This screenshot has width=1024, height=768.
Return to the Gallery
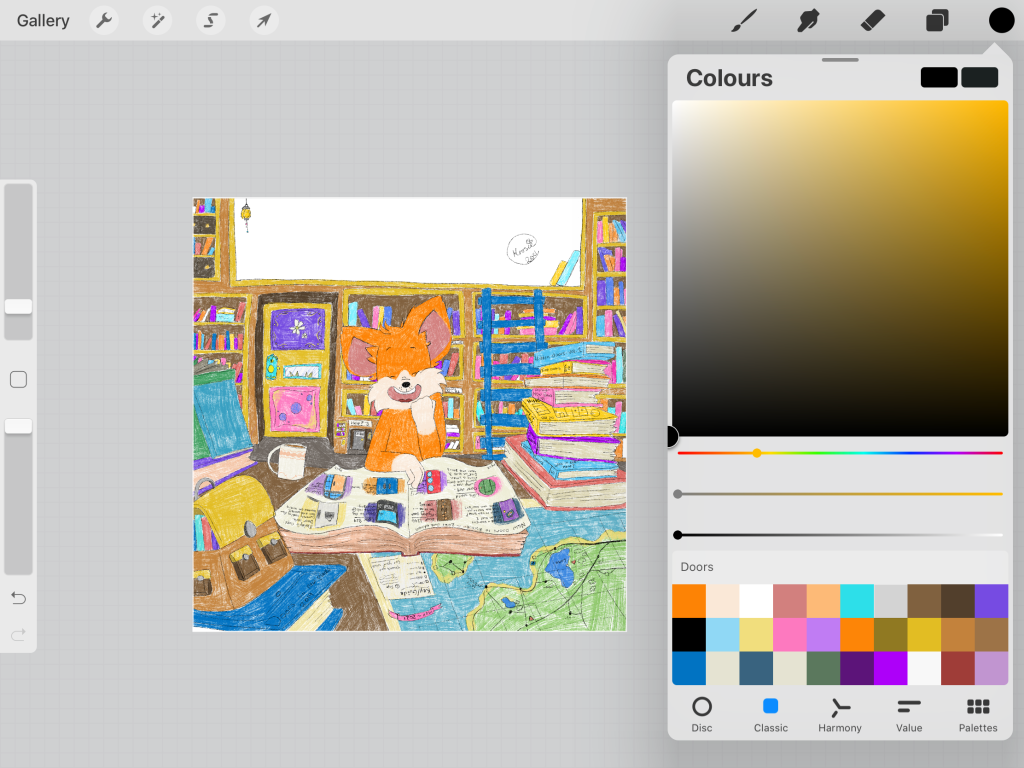(43, 21)
